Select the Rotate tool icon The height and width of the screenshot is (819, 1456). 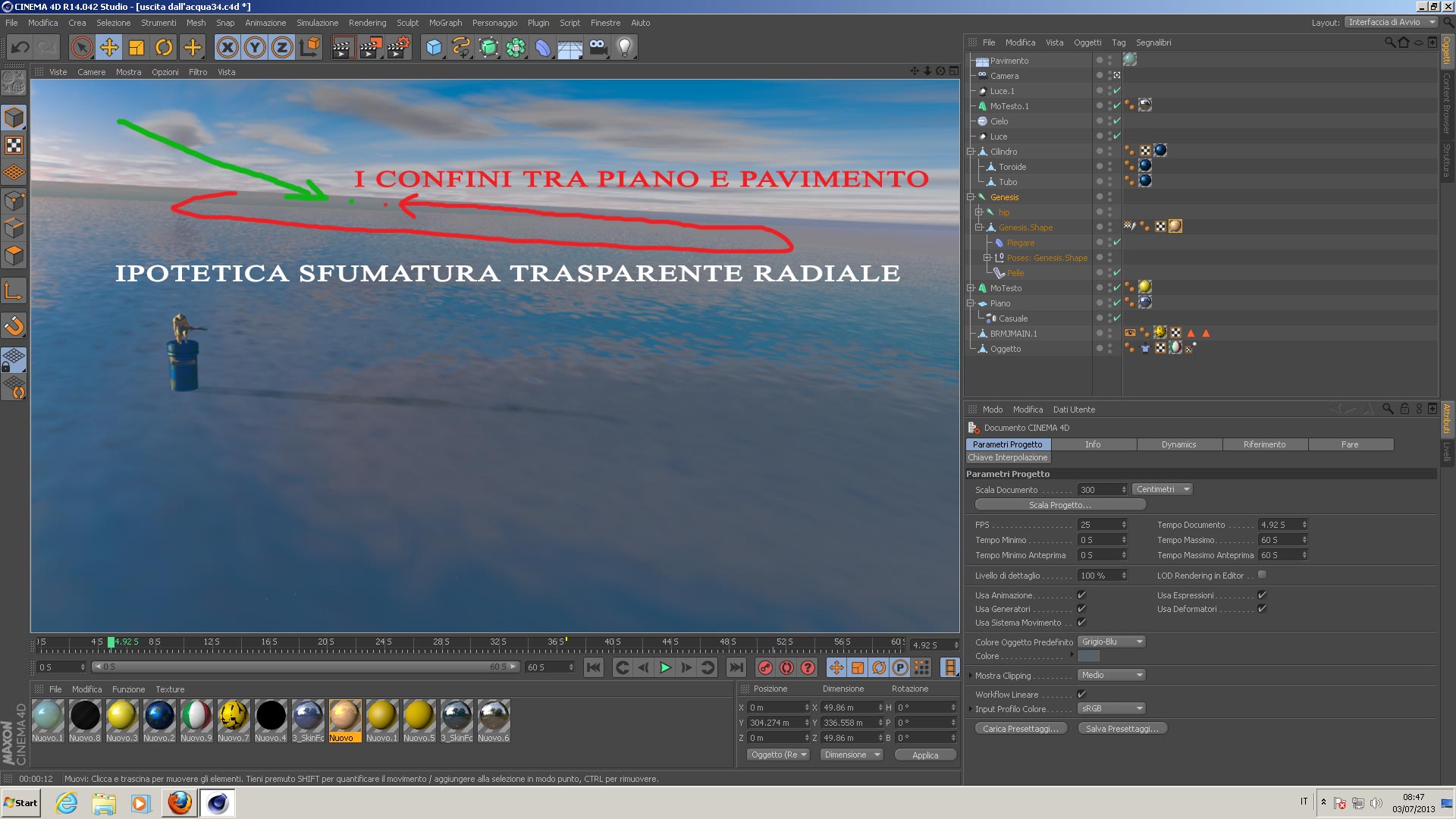(164, 48)
